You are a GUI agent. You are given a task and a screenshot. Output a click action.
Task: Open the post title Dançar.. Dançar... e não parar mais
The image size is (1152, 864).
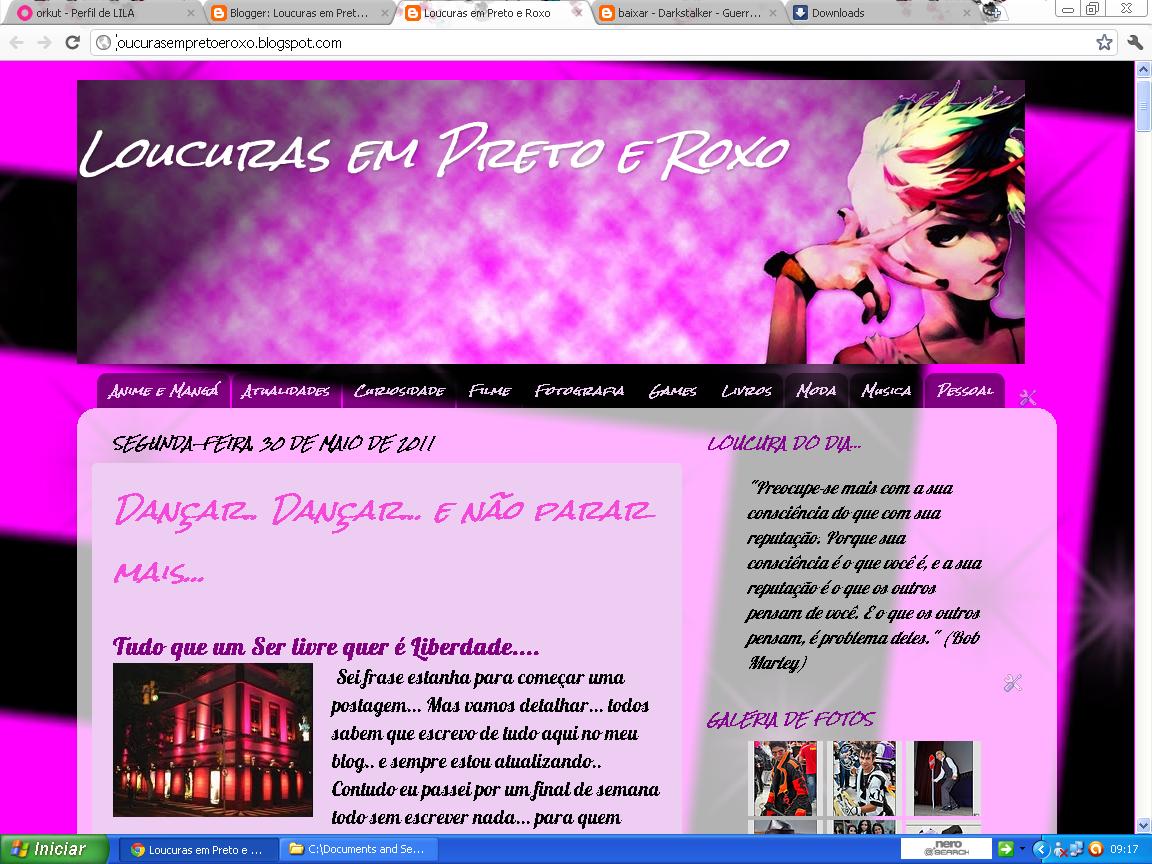[x=384, y=540]
